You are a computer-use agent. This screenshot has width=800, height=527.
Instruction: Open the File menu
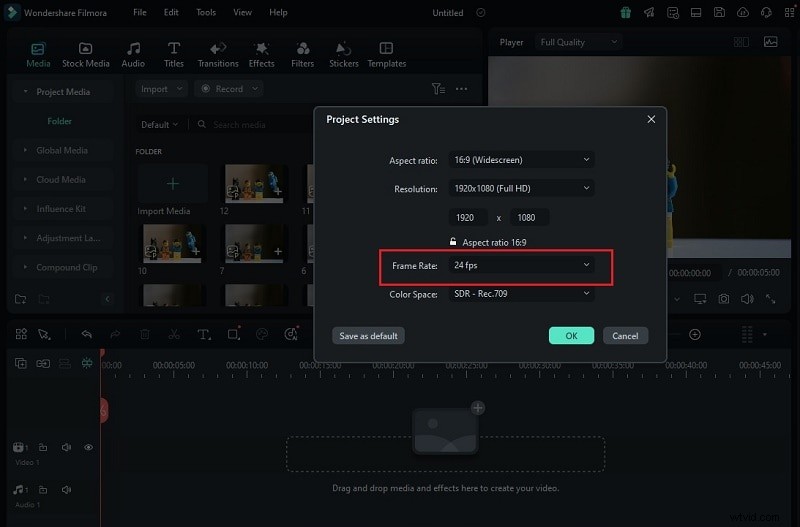pos(139,13)
